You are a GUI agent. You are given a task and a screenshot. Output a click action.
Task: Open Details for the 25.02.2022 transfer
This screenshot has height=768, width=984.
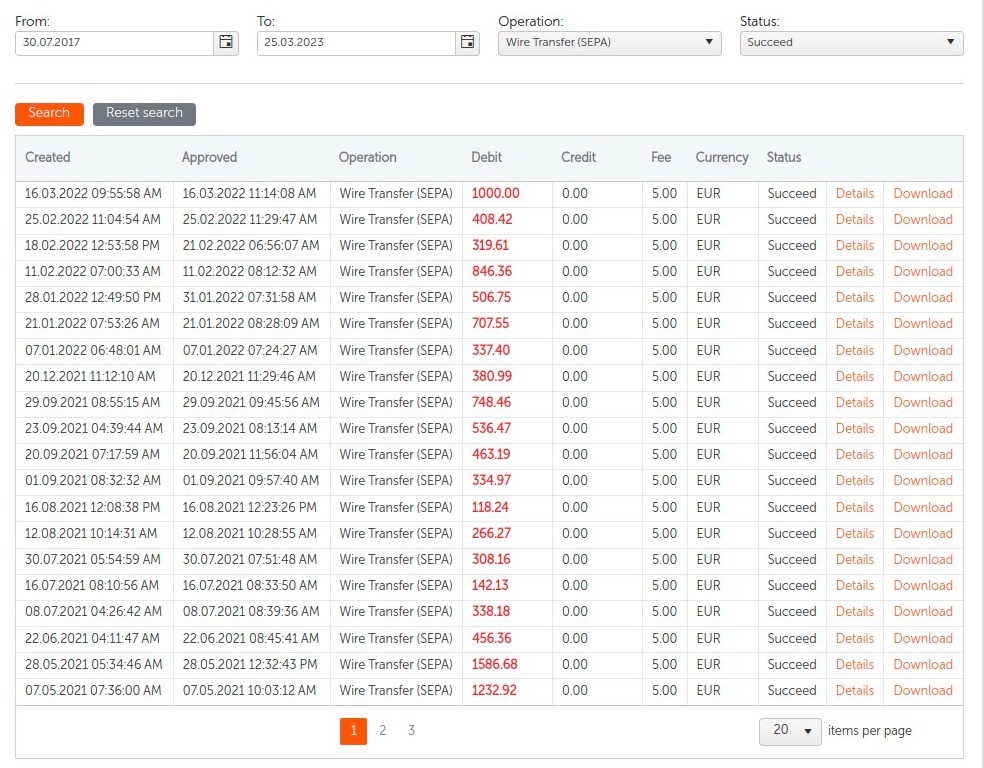tap(854, 220)
